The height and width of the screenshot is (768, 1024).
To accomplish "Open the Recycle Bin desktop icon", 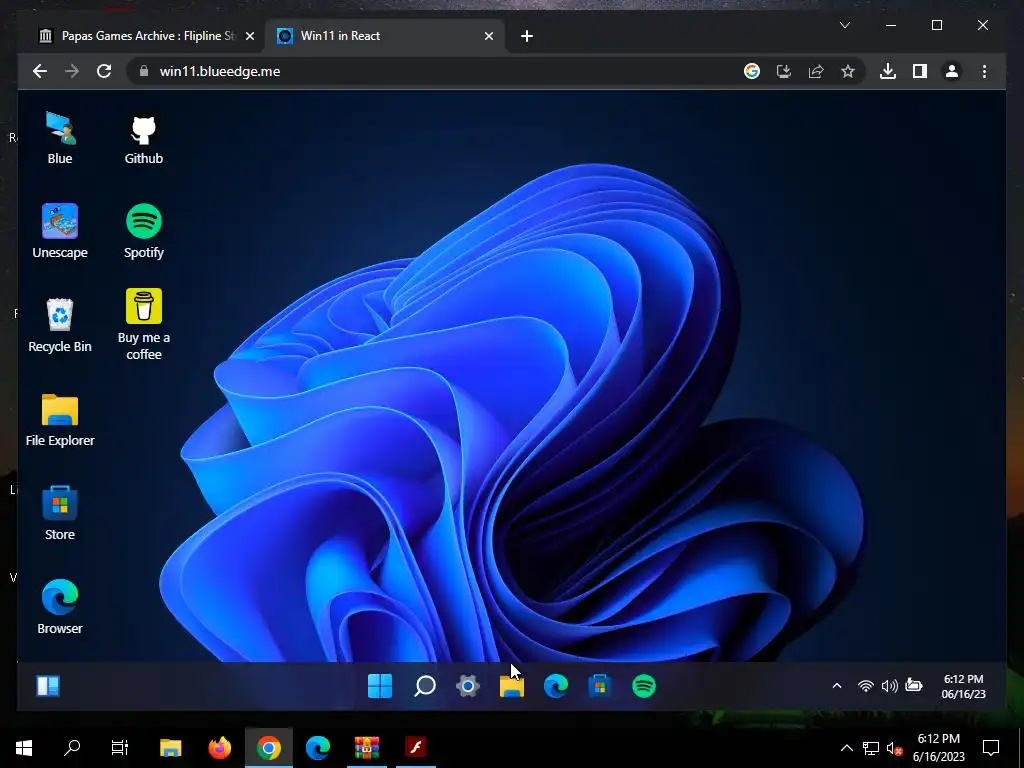I will point(59,326).
